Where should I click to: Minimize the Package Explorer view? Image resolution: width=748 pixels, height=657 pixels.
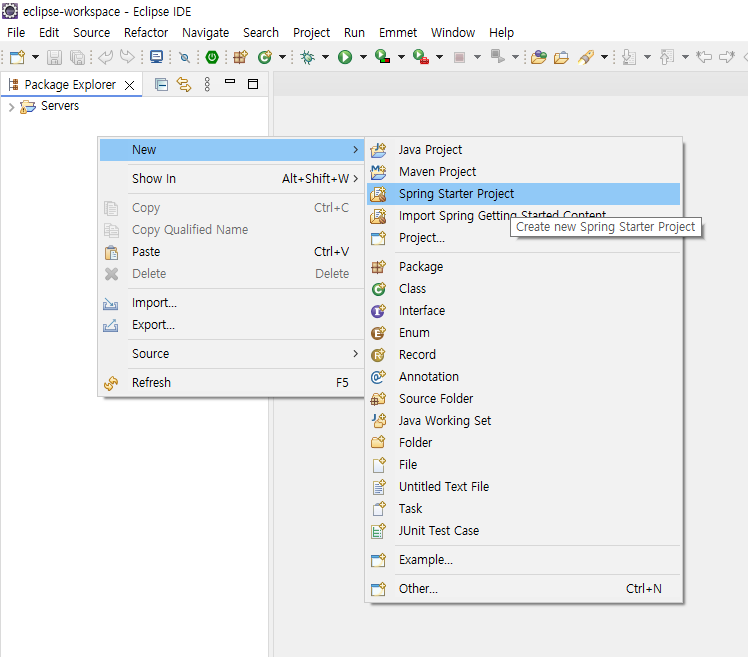pyautogui.click(x=230, y=82)
